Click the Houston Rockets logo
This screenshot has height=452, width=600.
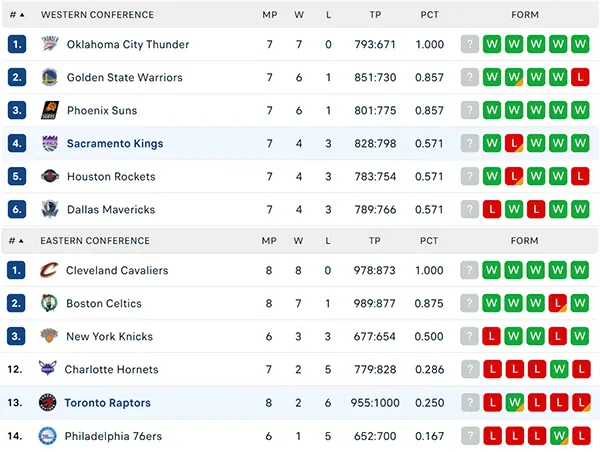(50, 176)
